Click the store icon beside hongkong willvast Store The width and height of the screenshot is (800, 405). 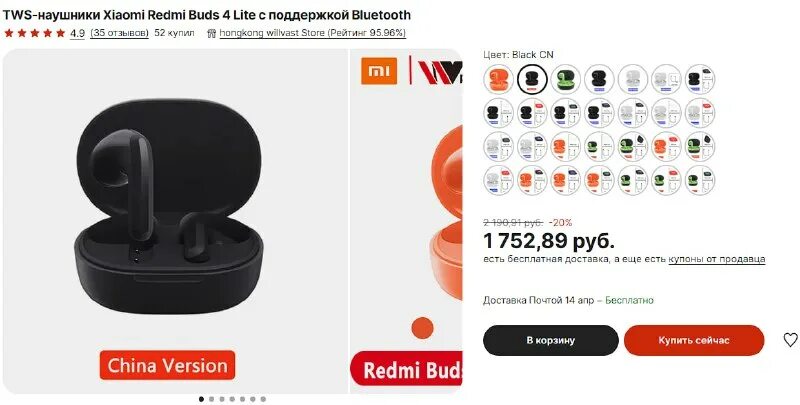pos(212,33)
